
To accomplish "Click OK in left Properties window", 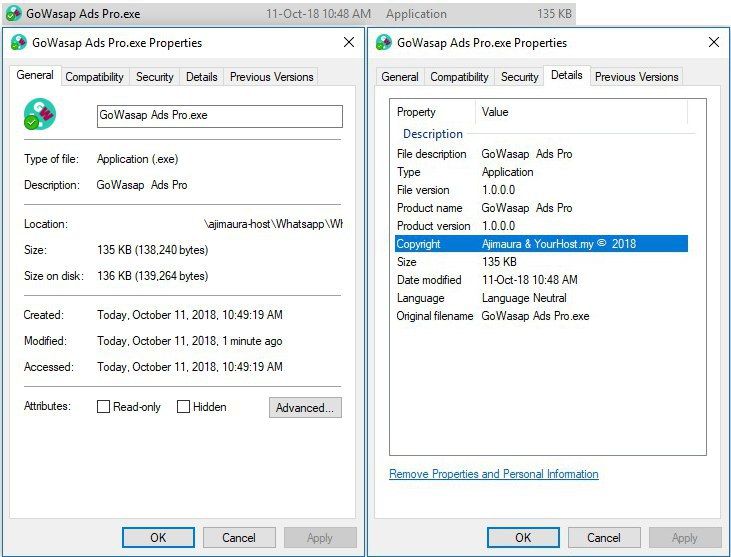I will 159,538.
